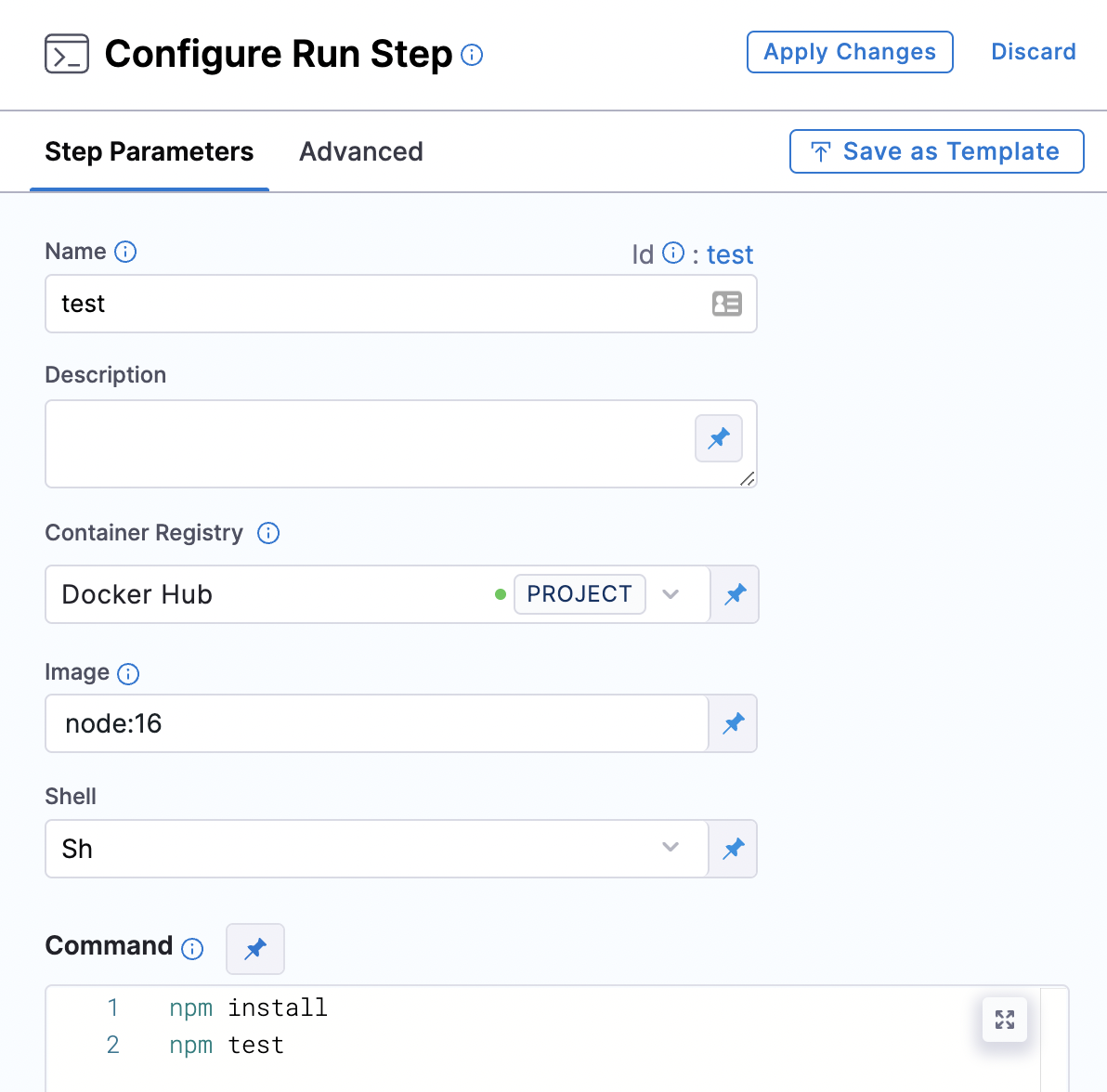Screen dimensions: 1107x1092
Task: Toggle the pin on the Image field
Action: (733, 723)
